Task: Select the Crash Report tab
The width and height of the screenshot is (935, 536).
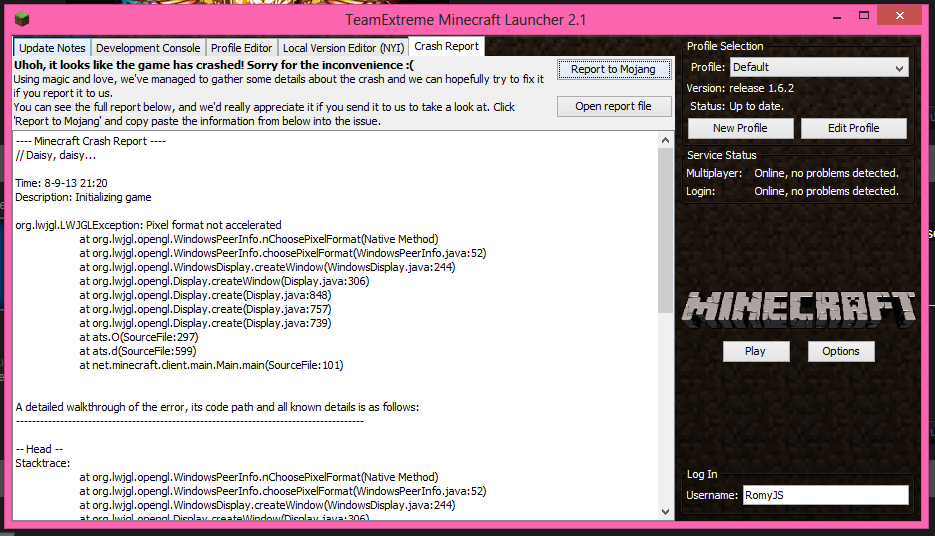Action: pyautogui.click(x=447, y=46)
